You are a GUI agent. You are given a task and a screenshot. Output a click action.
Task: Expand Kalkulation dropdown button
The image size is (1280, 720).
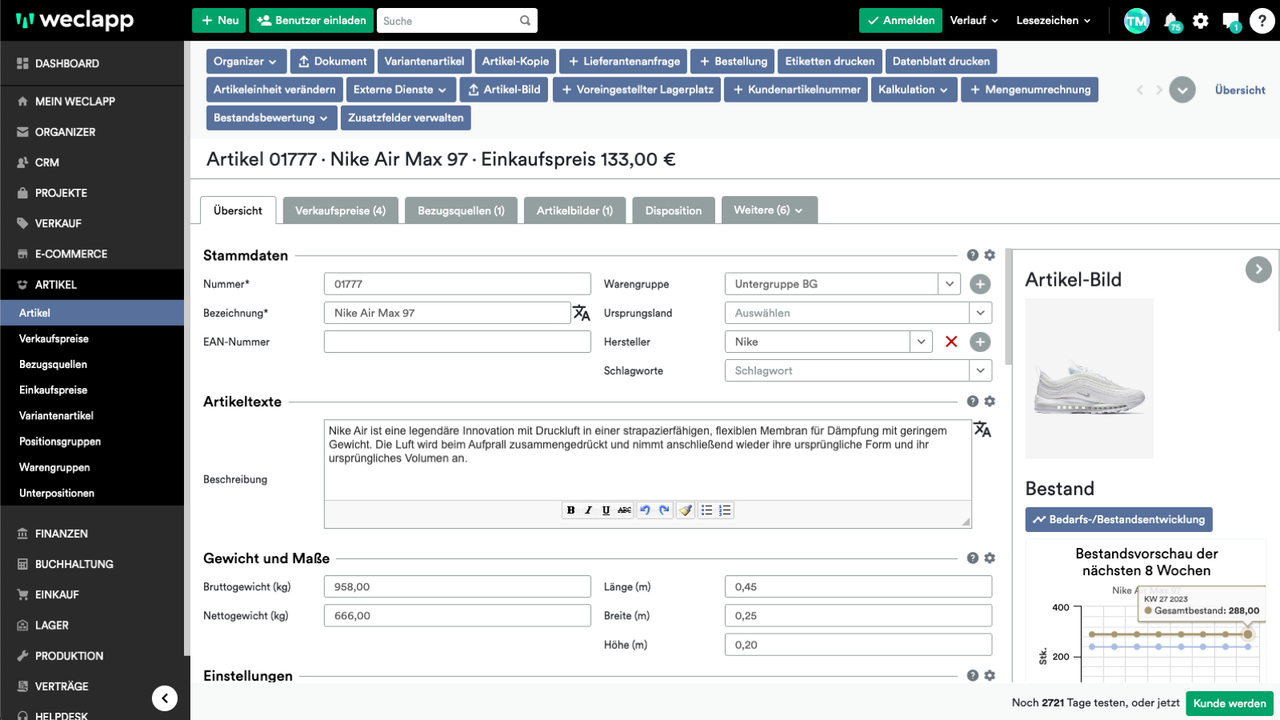[914, 89]
